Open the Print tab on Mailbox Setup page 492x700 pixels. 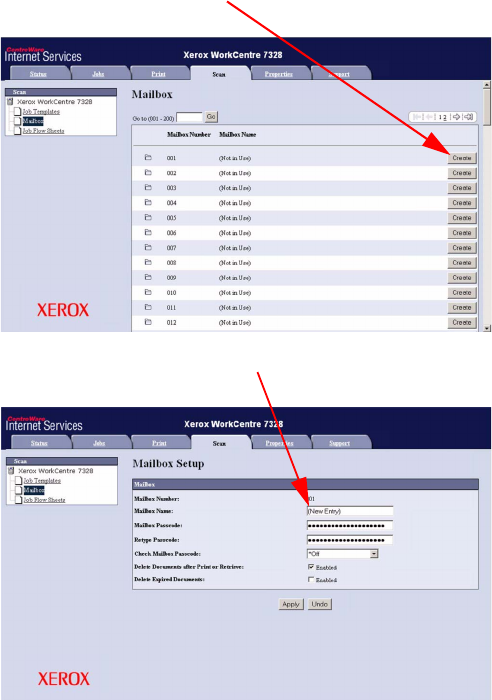point(159,443)
